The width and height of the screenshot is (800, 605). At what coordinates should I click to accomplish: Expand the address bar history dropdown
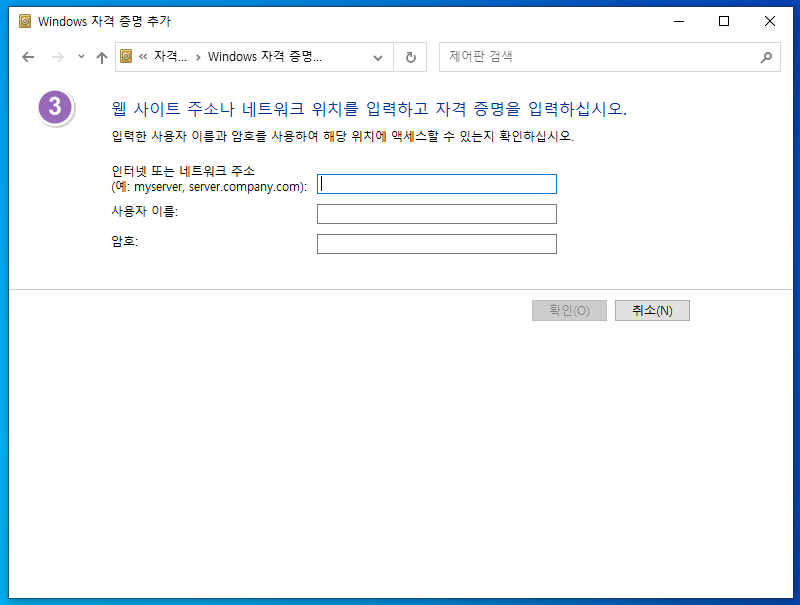pos(378,57)
